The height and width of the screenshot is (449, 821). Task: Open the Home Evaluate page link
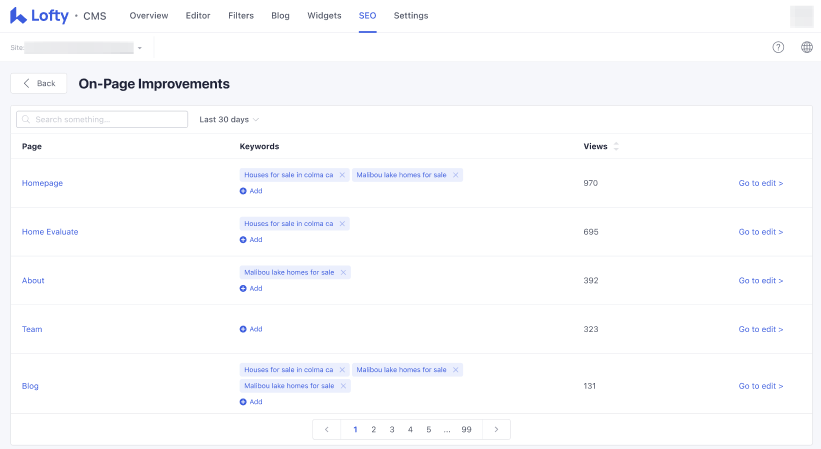50,232
